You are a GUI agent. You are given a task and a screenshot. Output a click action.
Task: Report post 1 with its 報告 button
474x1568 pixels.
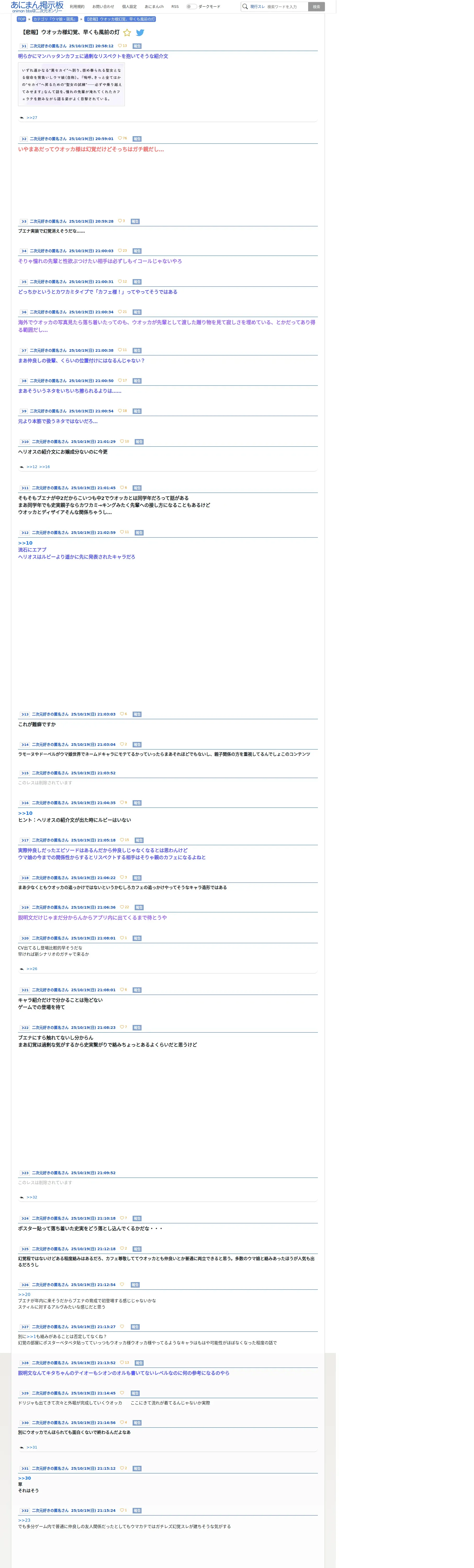pos(137,46)
